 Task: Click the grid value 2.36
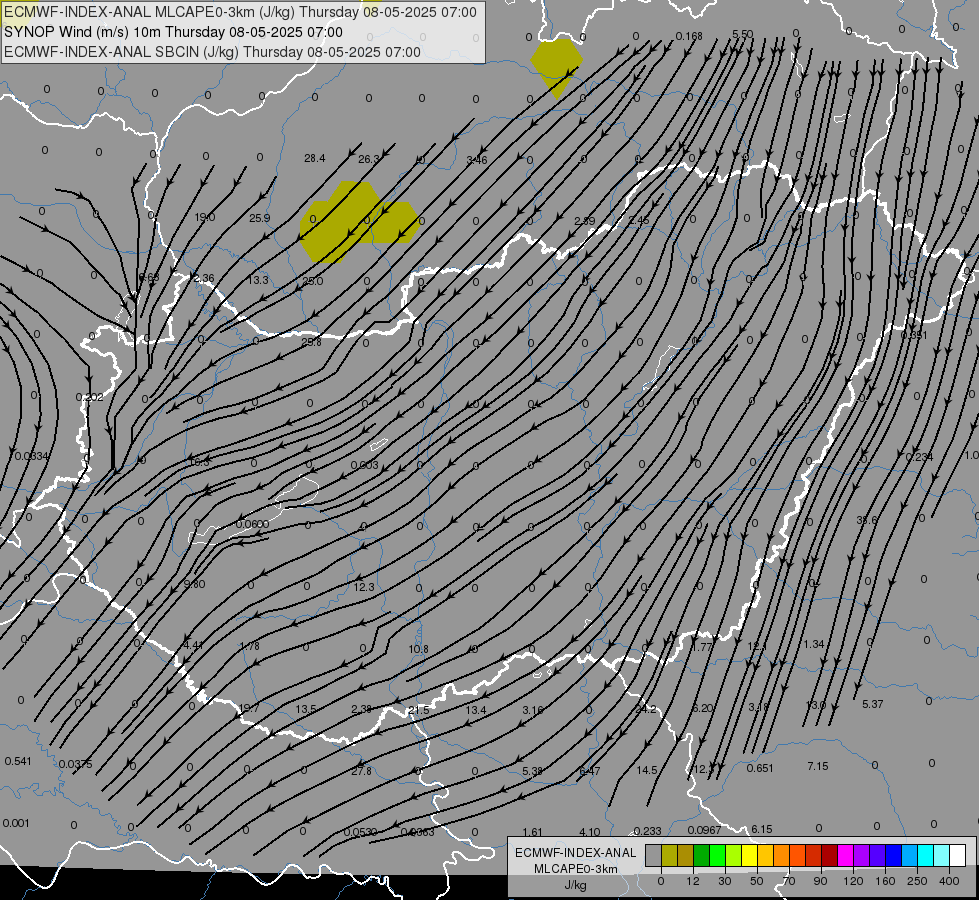204,278
